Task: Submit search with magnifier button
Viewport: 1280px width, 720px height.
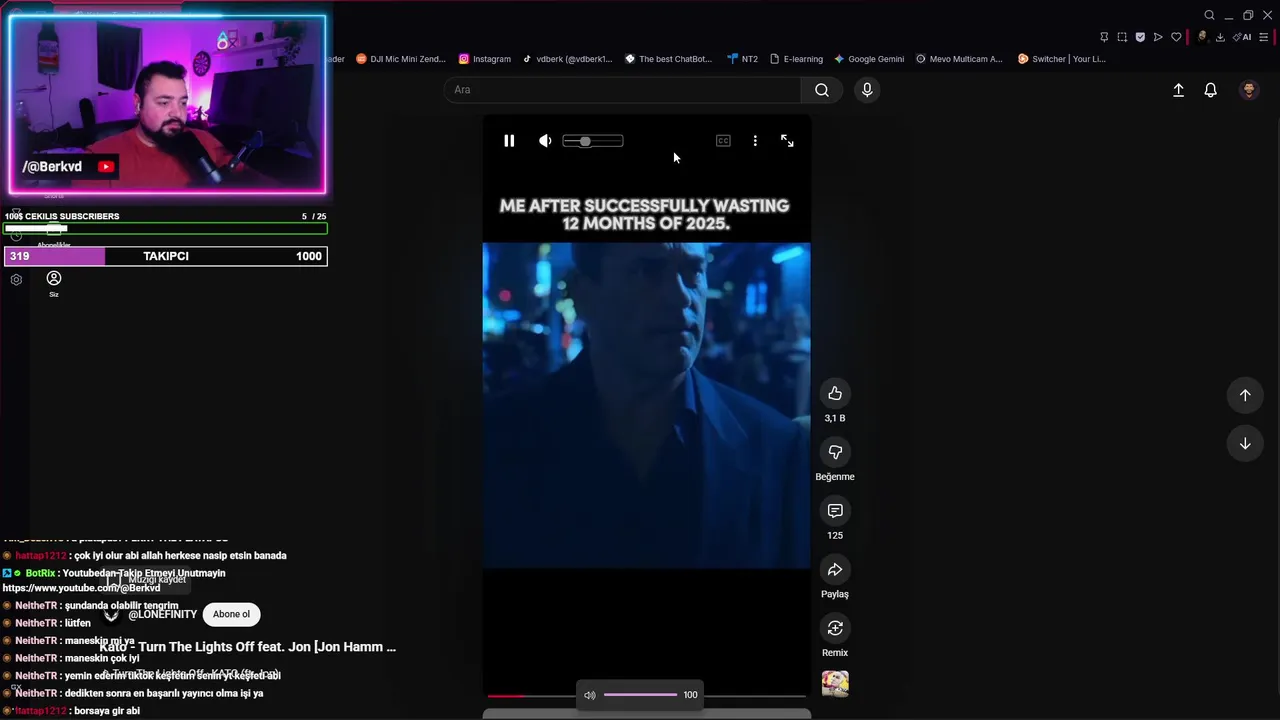Action: coord(822,90)
